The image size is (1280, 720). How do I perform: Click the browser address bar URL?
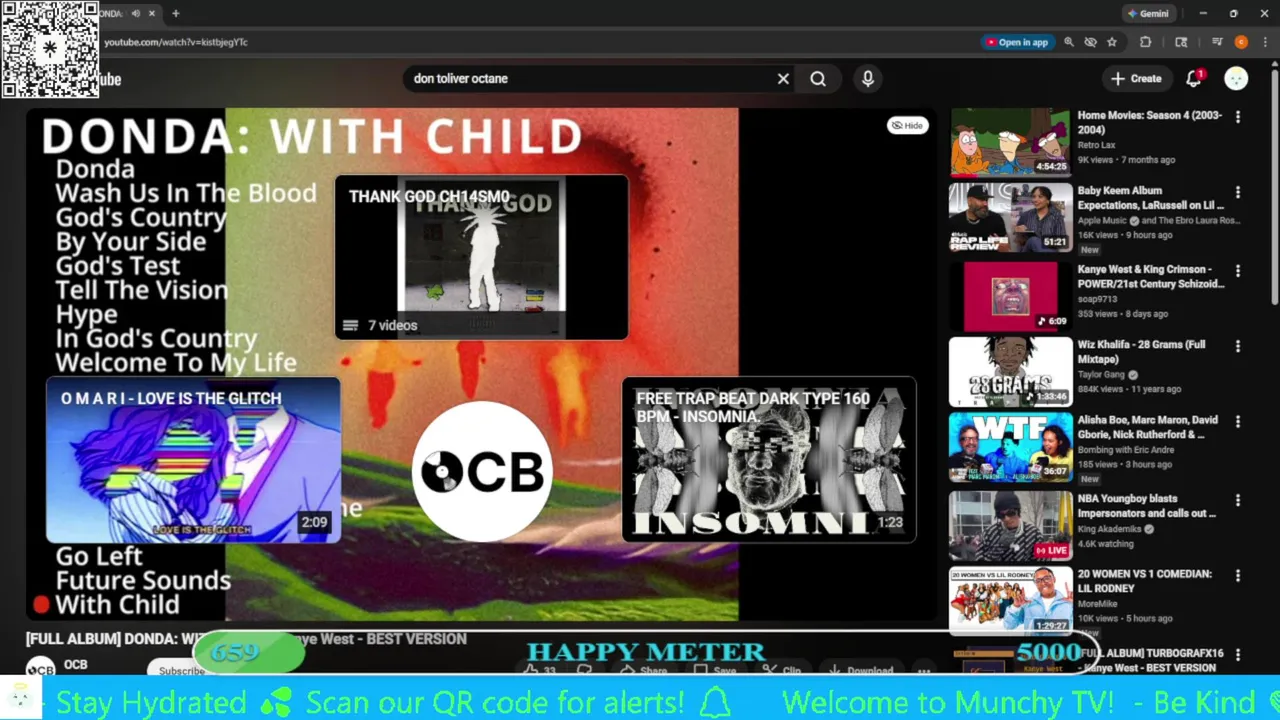coord(176,42)
